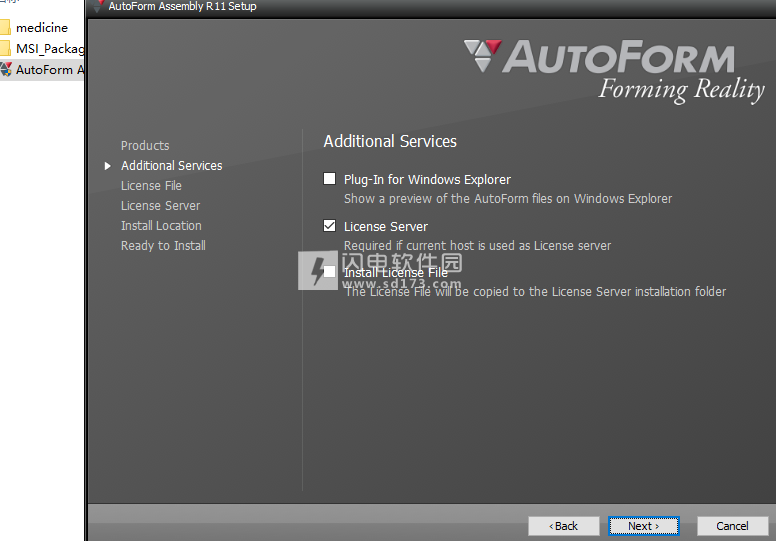Uncheck the License Server checkbox
Viewport: 776px width, 541px height.
click(x=330, y=226)
